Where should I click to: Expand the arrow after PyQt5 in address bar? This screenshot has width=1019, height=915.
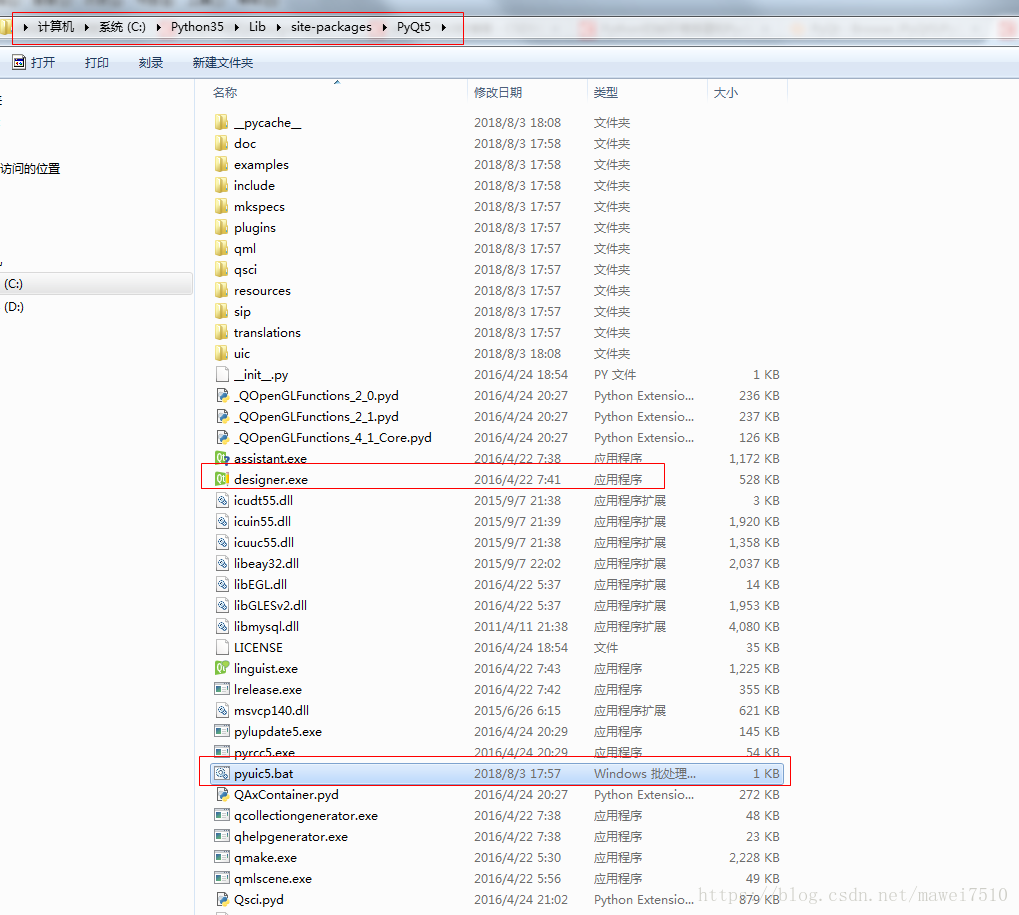click(443, 27)
